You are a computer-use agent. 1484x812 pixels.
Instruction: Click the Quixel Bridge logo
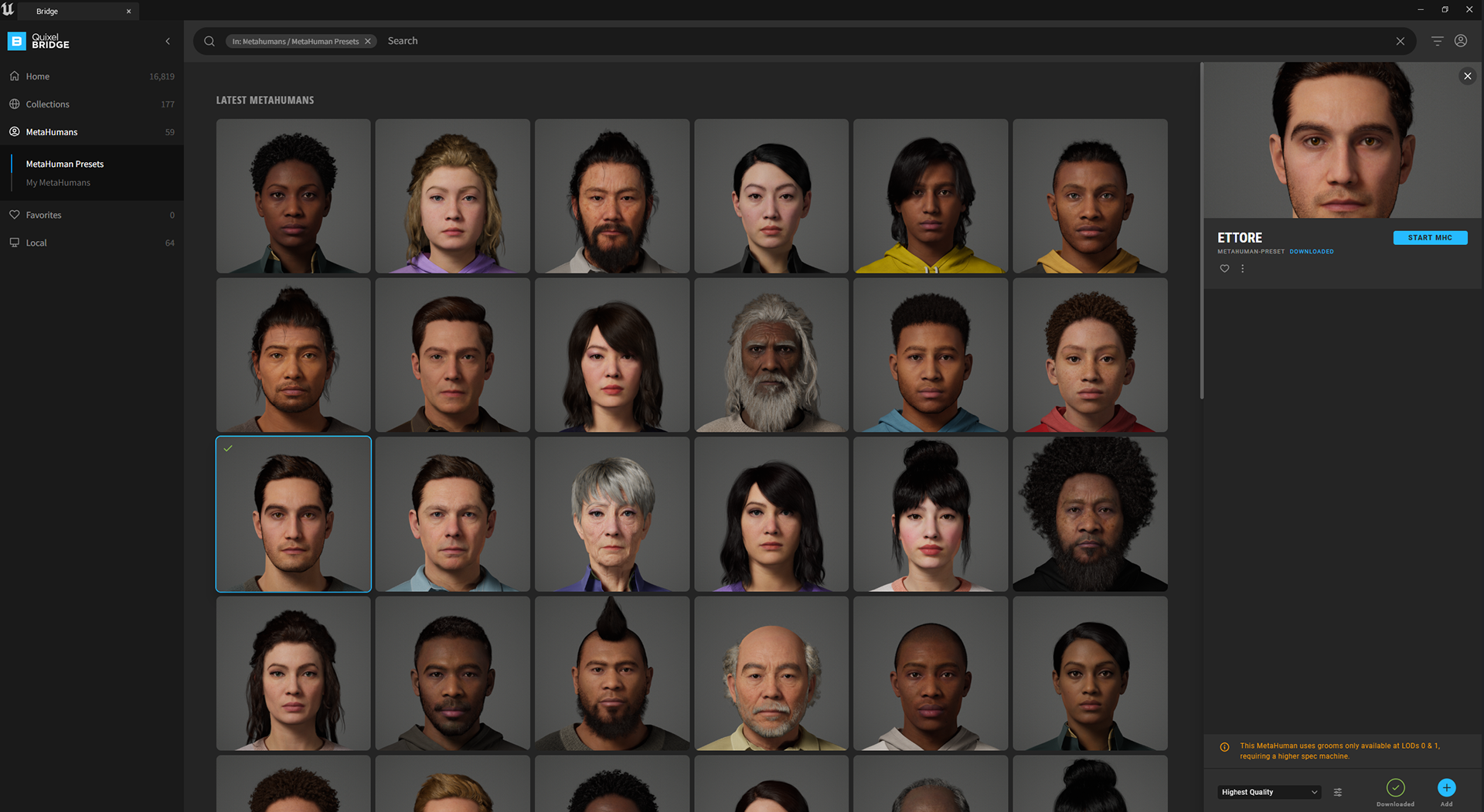coord(39,41)
